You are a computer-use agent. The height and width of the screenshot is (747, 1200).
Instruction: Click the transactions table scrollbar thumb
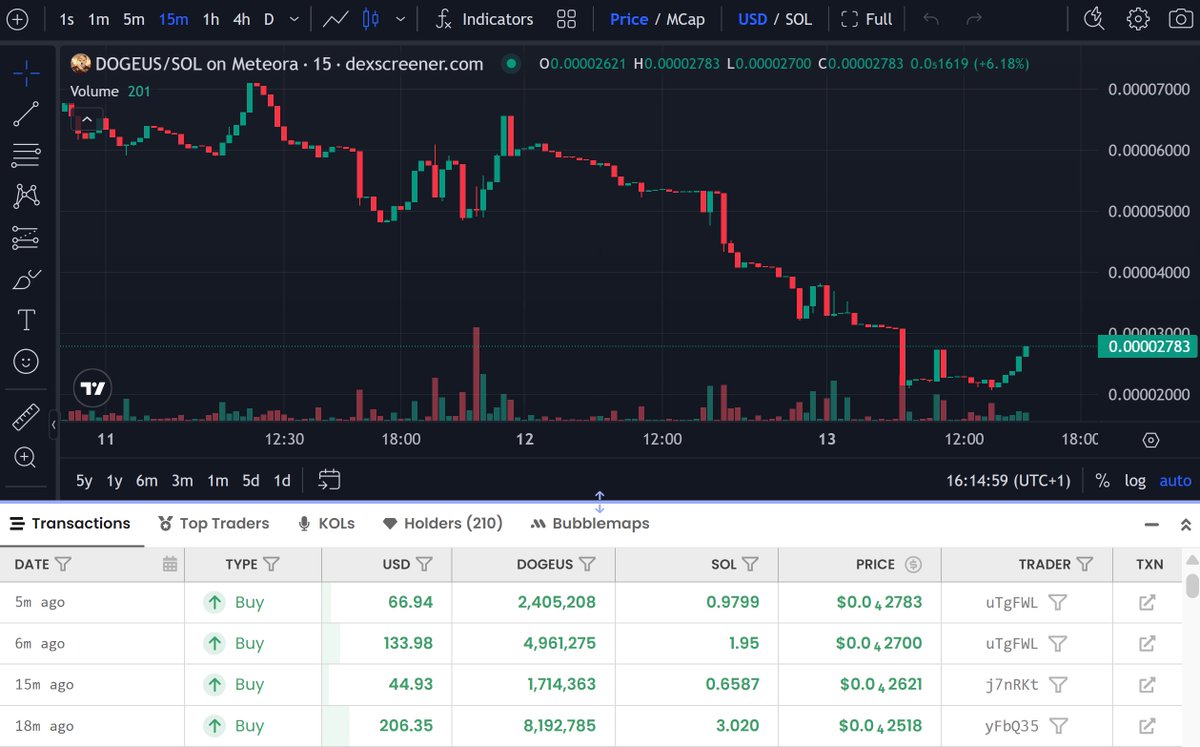(x=1191, y=586)
